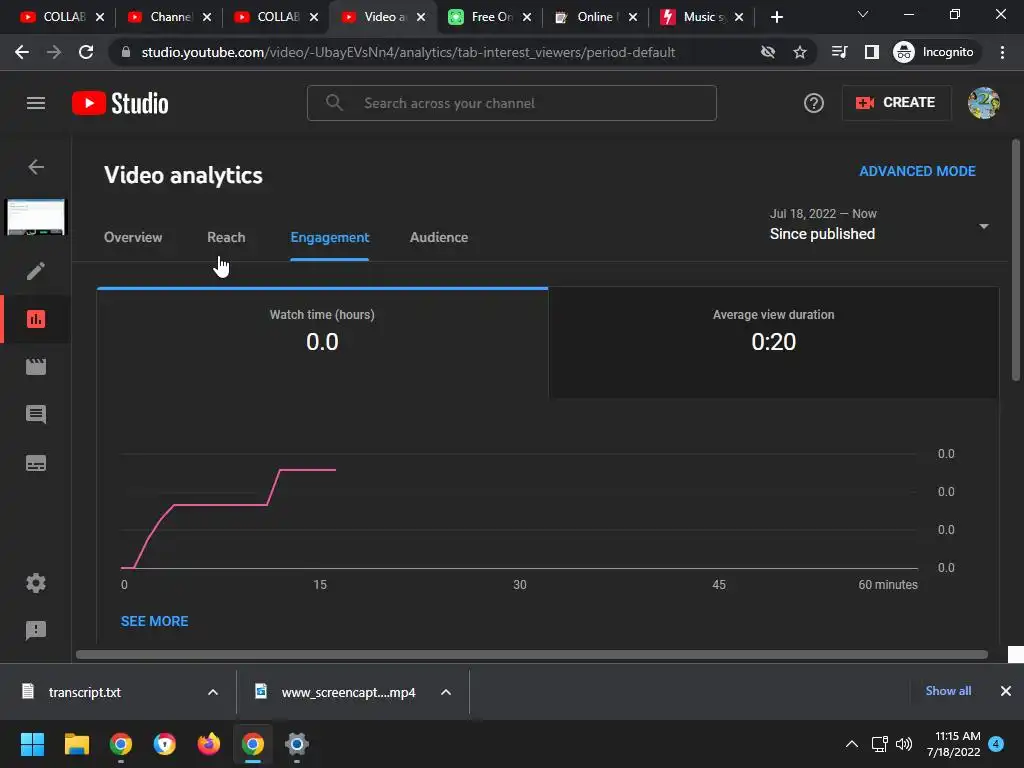Viewport: 1024px width, 768px height.
Task: Open the Subtitles sidebar icon
Action: tap(36, 463)
